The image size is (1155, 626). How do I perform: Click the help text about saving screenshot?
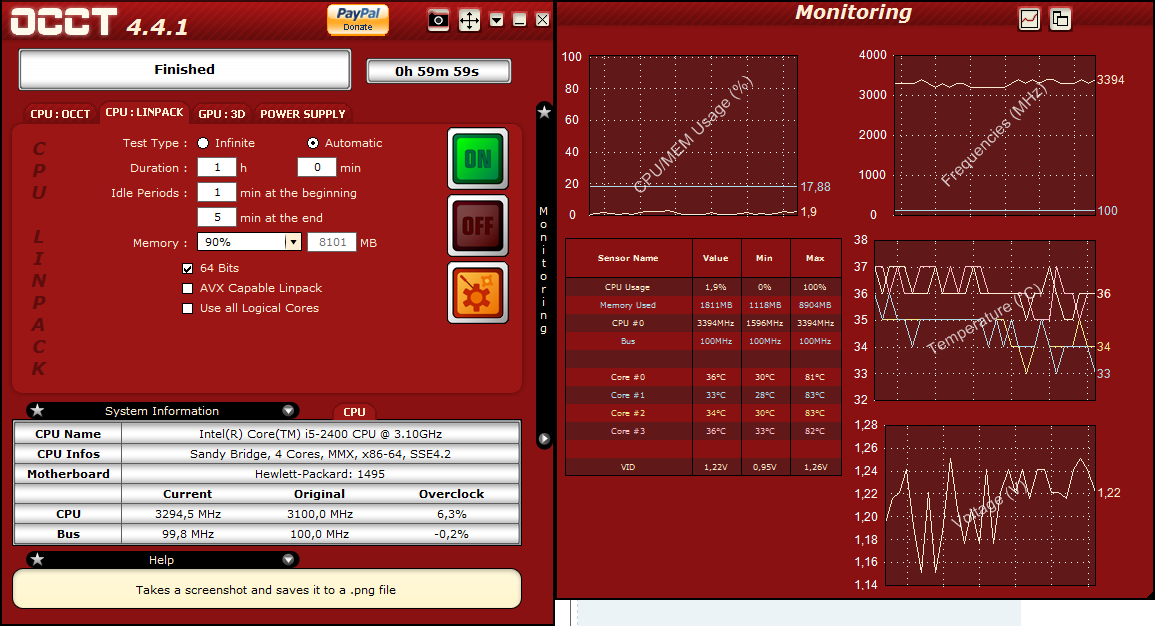point(266,590)
